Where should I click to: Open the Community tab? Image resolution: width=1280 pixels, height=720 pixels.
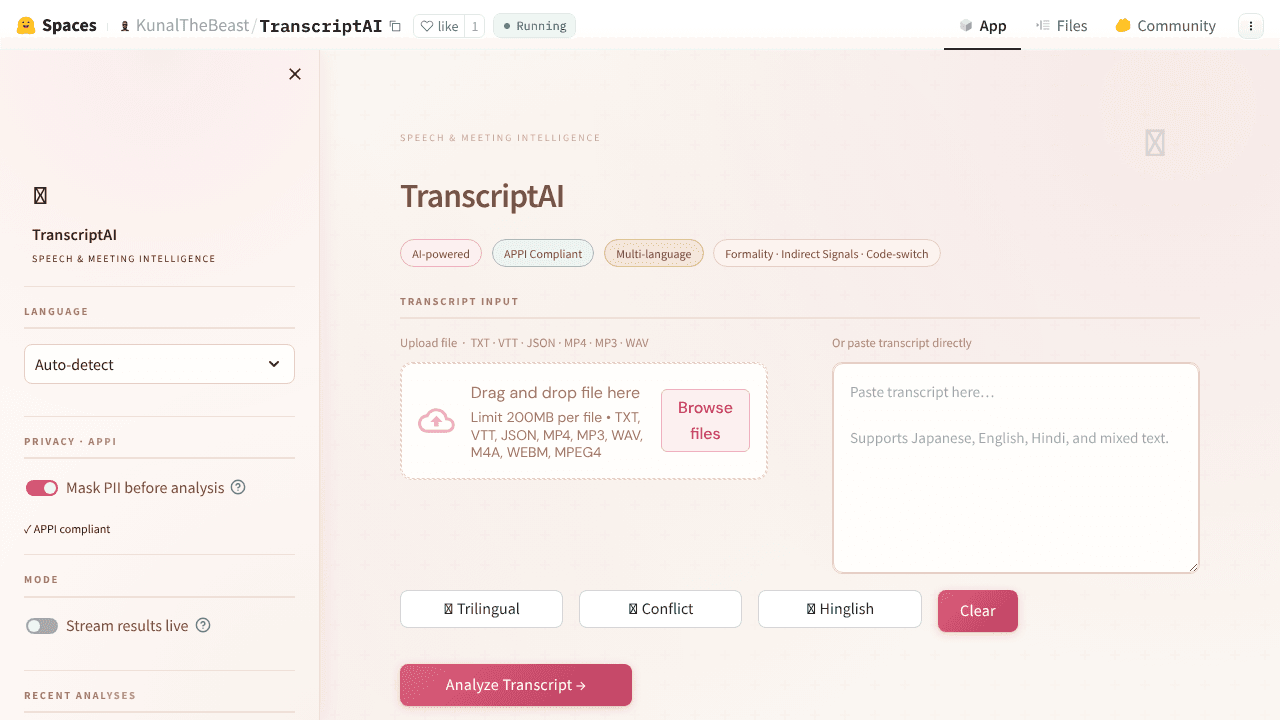pyautogui.click(x=1166, y=26)
